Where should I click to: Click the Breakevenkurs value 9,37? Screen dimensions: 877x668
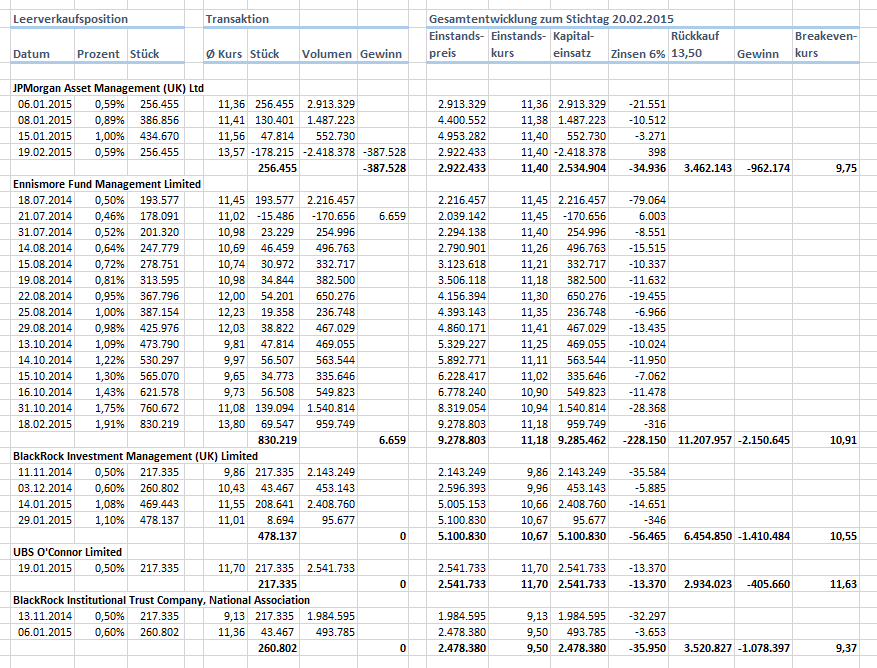tap(846, 648)
